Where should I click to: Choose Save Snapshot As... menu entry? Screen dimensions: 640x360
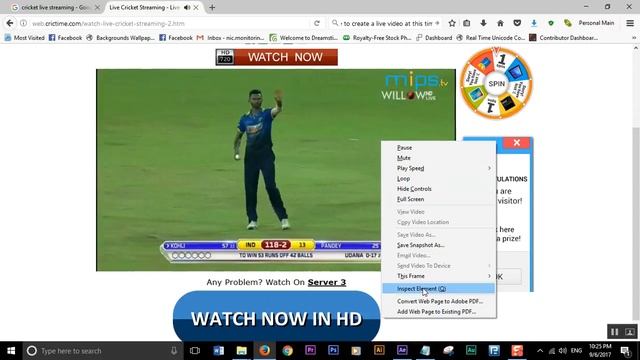(x=439, y=245)
